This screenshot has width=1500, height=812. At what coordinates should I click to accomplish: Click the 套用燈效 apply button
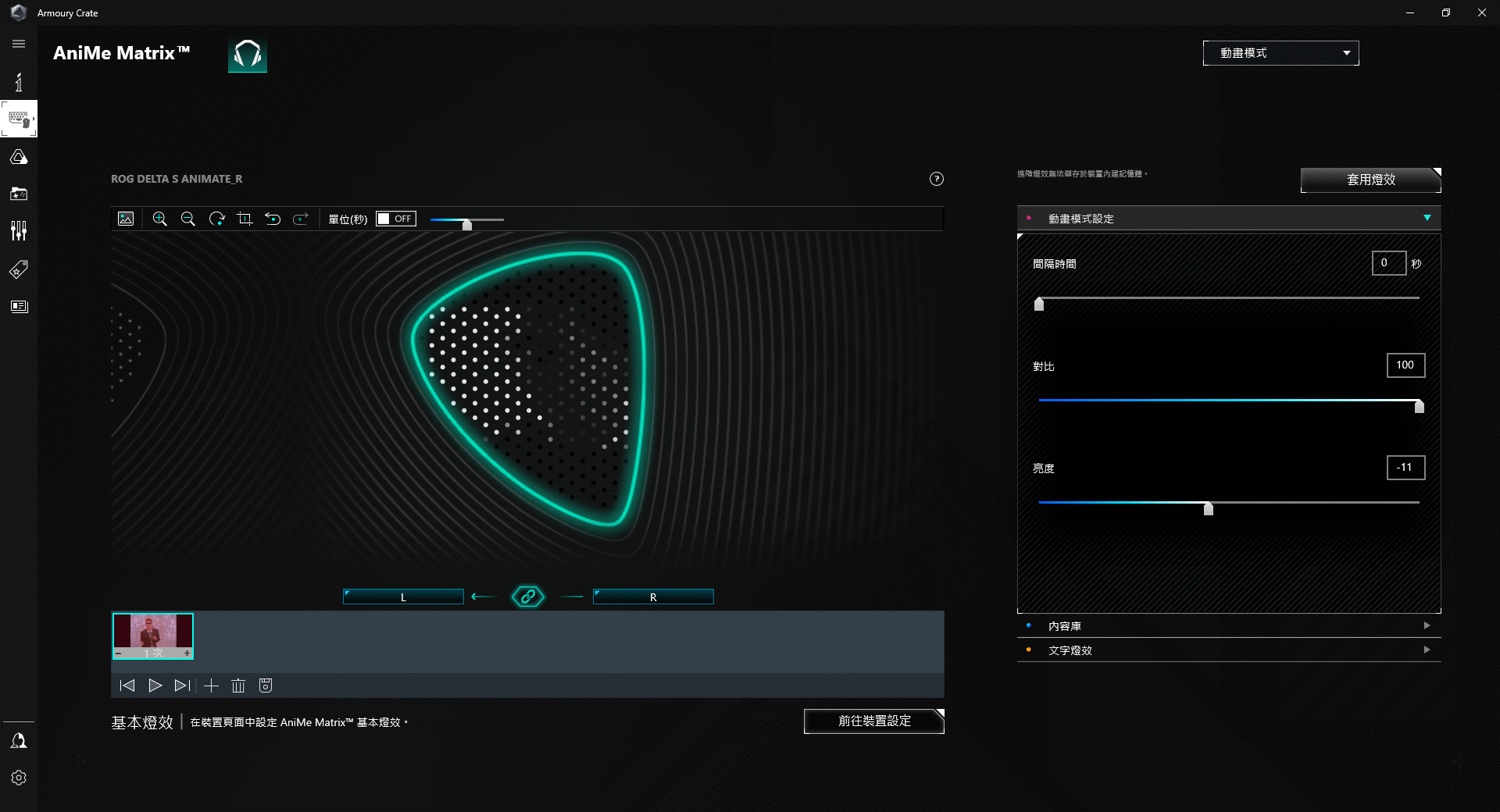[1371, 180]
